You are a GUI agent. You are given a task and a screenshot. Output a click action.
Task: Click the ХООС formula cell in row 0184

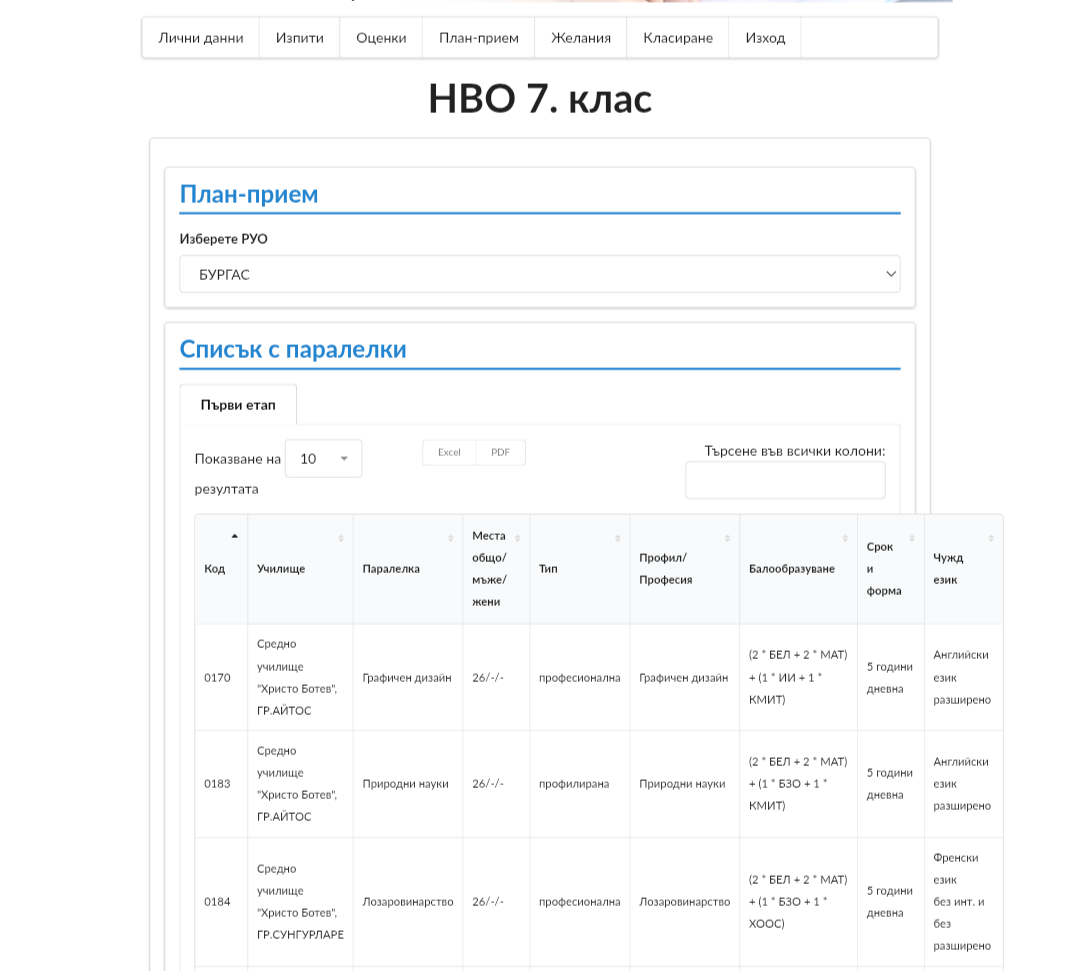(798, 901)
